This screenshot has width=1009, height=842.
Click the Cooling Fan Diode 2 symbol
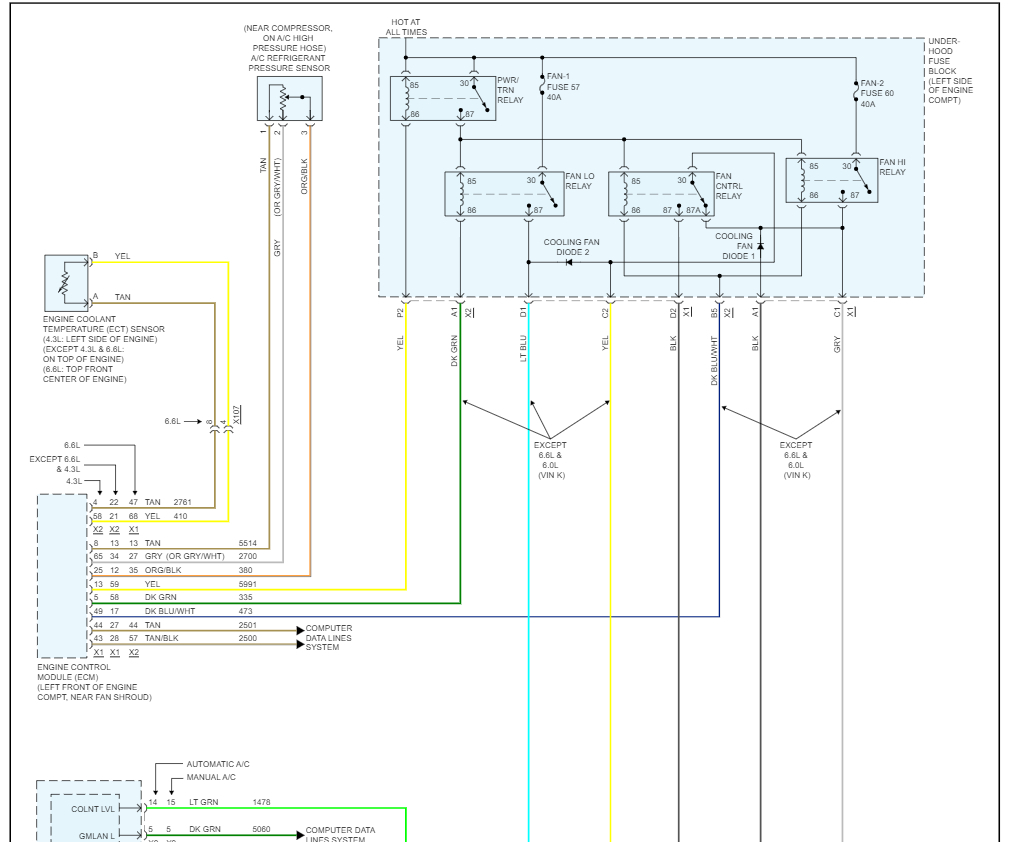click(x=569, y=262)
